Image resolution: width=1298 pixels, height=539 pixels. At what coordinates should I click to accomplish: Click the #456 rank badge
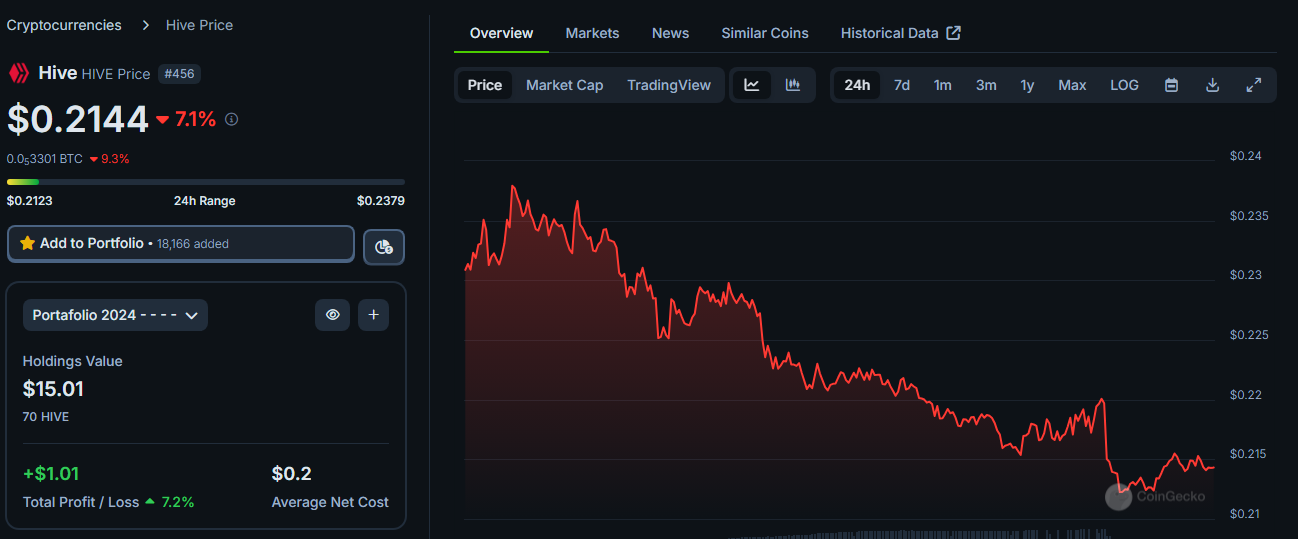tap(180, 74)
